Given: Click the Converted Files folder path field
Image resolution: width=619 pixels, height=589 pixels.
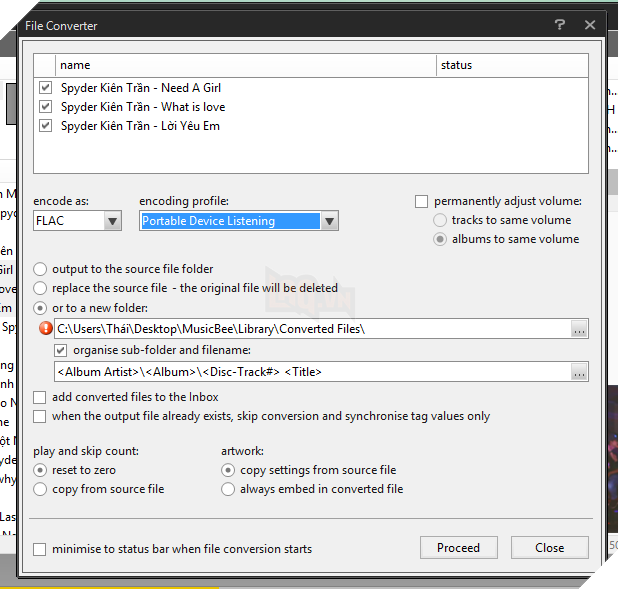Looking at the screenshot, I should tap(310, 328).
